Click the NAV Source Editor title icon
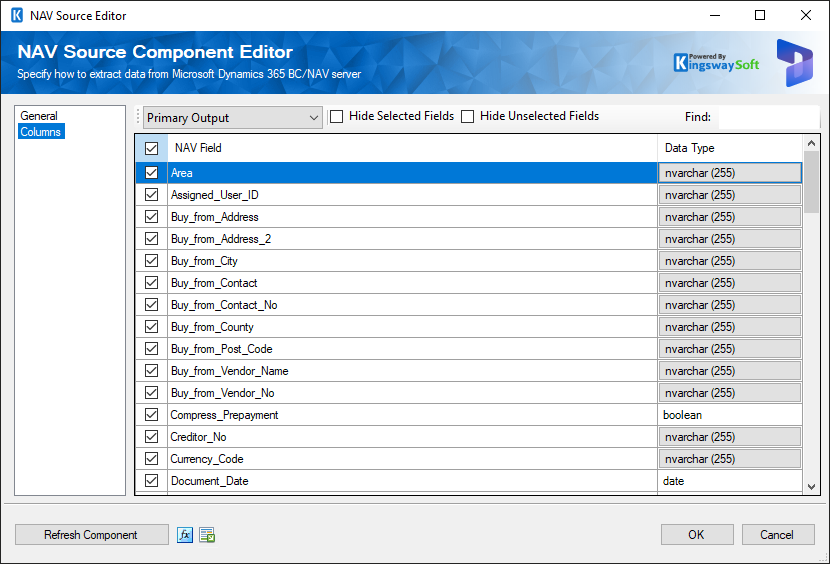The image size is (830, 564). pyautogui.click(x=17, y=15)
